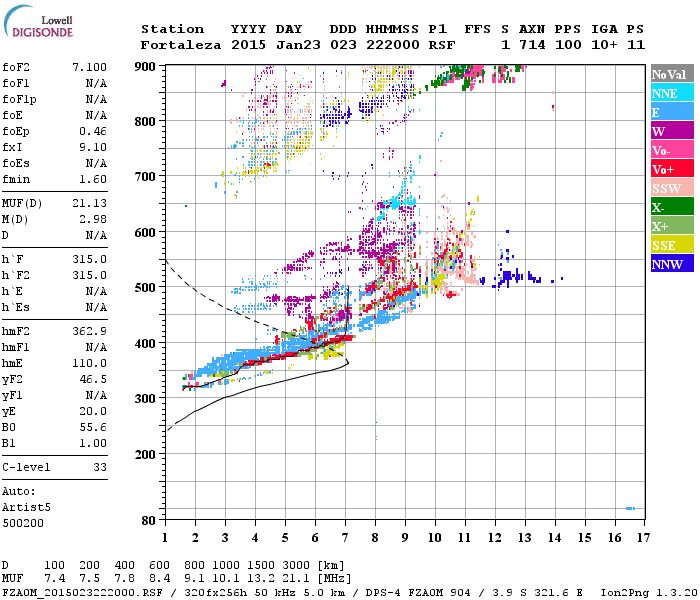Click the B1 value 1.00
The image size is (700, 600).
pos(93,443)
